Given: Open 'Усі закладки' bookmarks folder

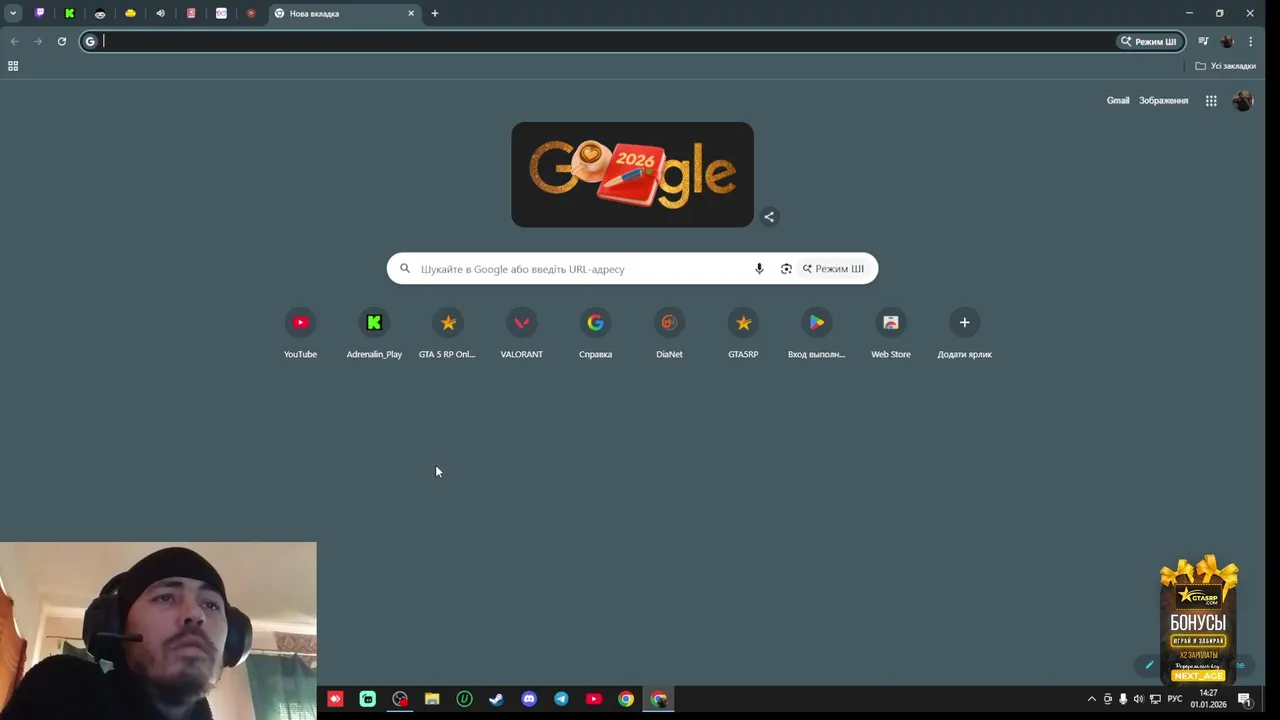Looking at the screenshot, I should tap(1226, 66).
